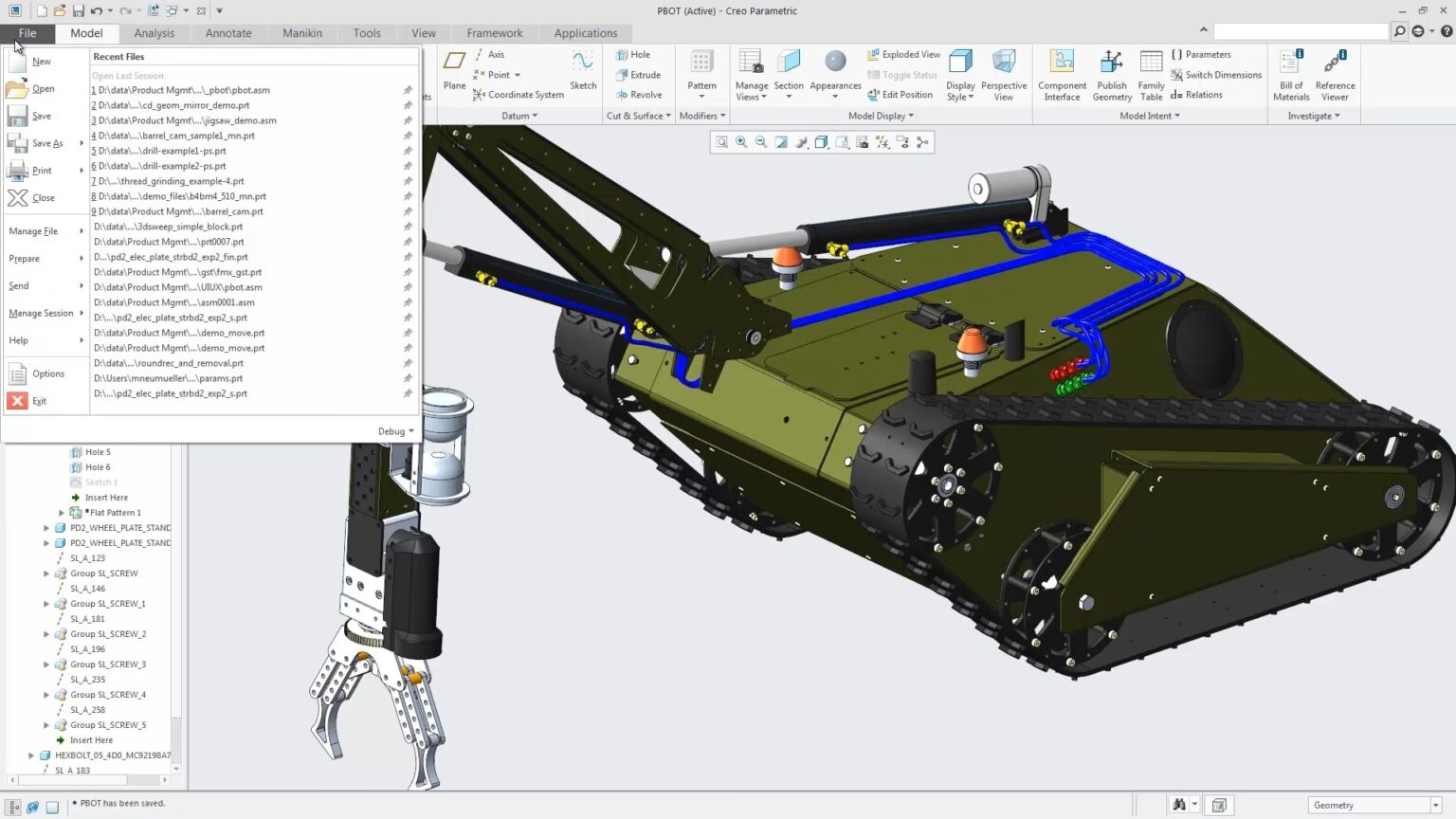Click the Refit view icon
This screenshot has width=1456, height=819.
point(721,142)
